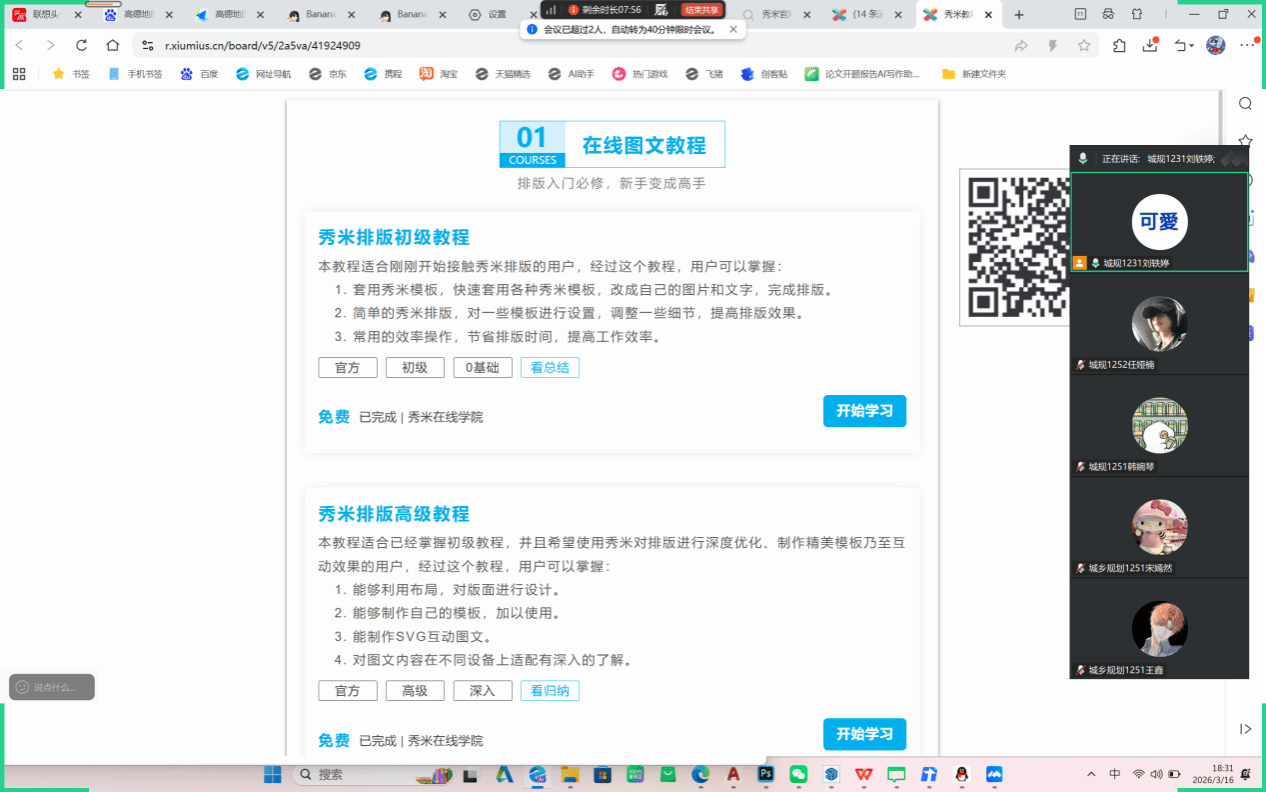Click the browser home icon
This screenshot has width=1266, height=792.
[113, 45]
